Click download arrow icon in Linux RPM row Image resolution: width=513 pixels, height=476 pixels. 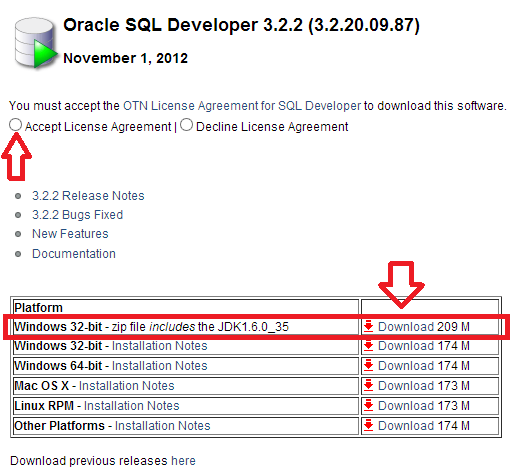click(368, 406)
